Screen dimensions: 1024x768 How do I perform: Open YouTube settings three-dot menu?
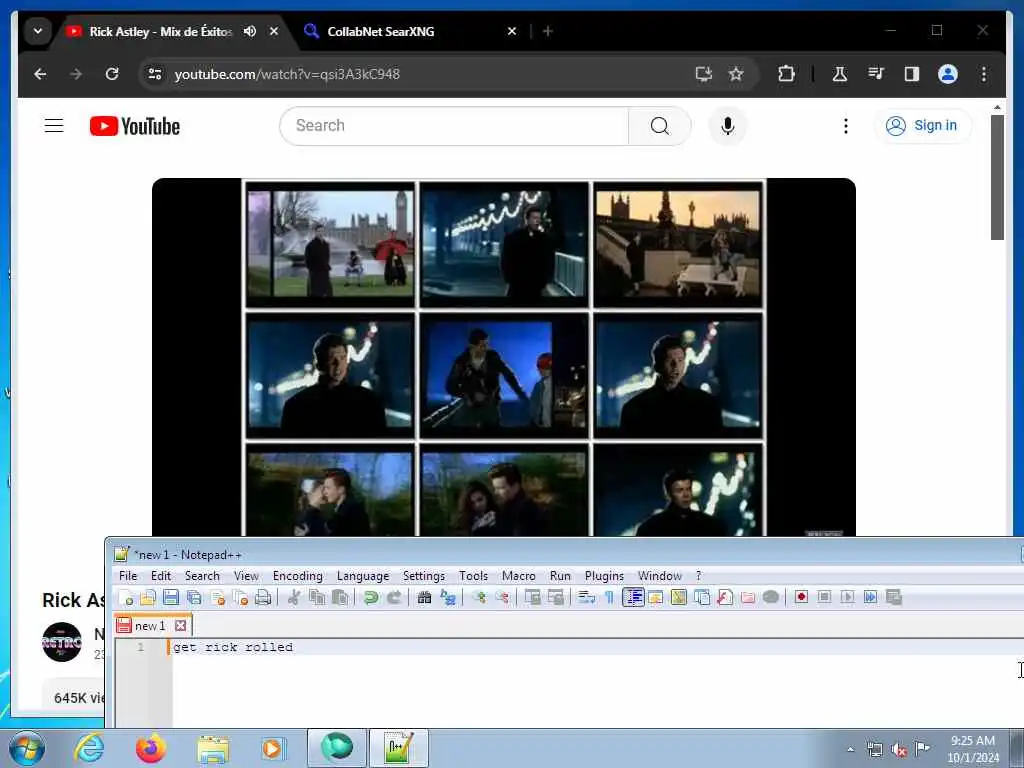[846, 125]
